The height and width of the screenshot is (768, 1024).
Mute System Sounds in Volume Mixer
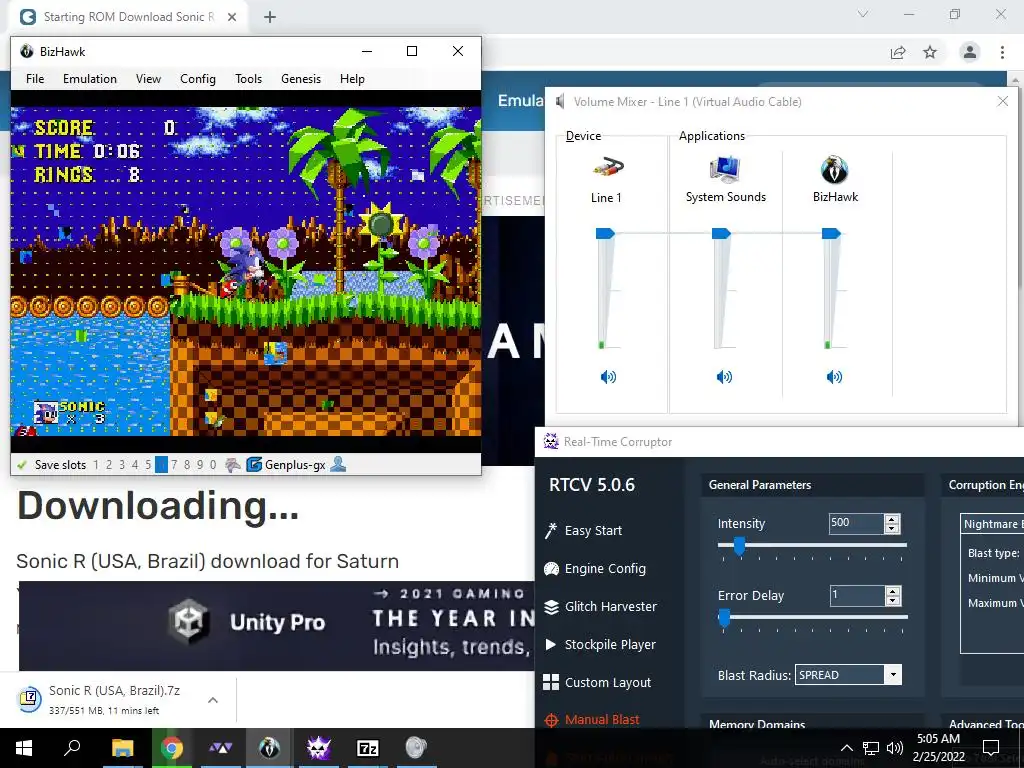pos(724,377)
